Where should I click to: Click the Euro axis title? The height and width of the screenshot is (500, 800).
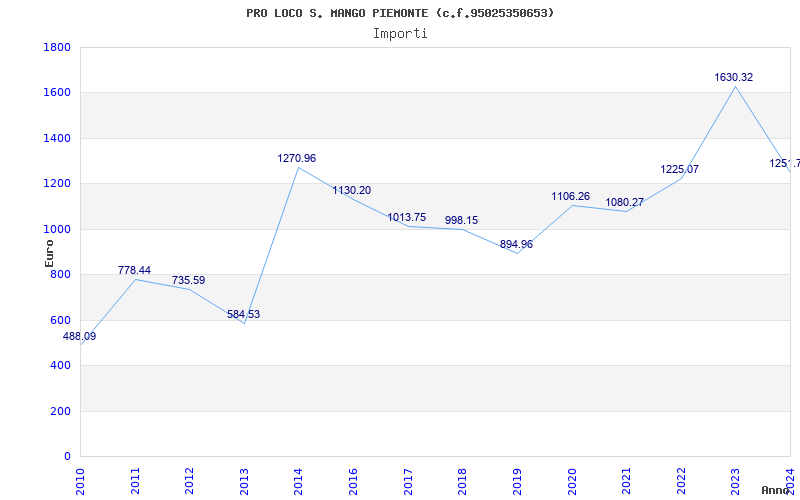pos(49,254)
